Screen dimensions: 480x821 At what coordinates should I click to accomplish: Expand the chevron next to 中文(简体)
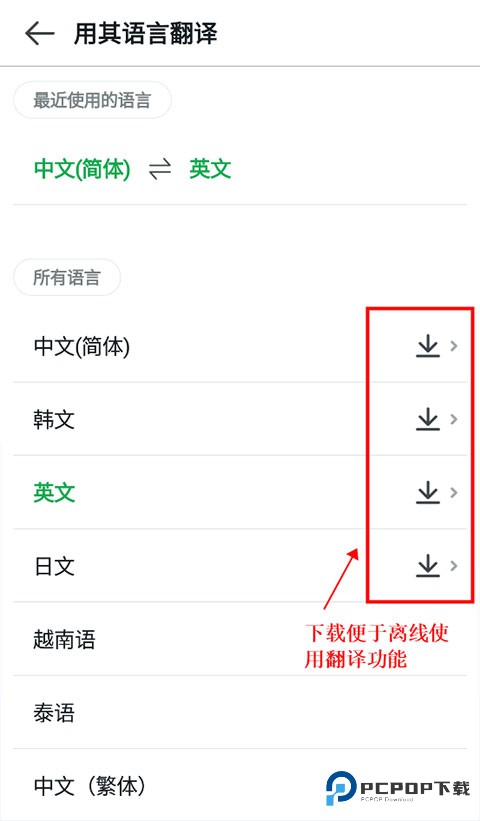point(454,346)
